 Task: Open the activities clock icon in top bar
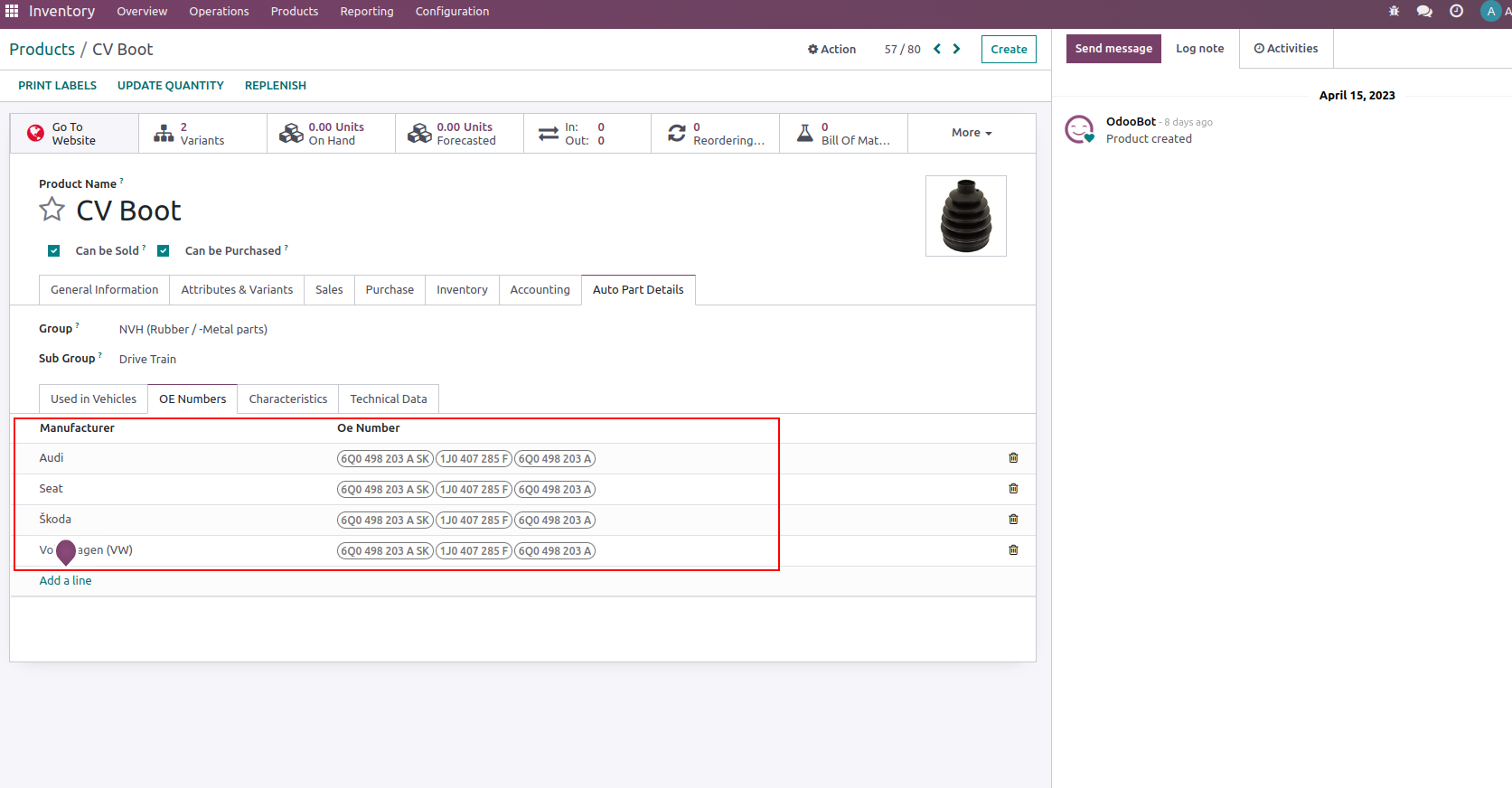tap(1456, 12)
